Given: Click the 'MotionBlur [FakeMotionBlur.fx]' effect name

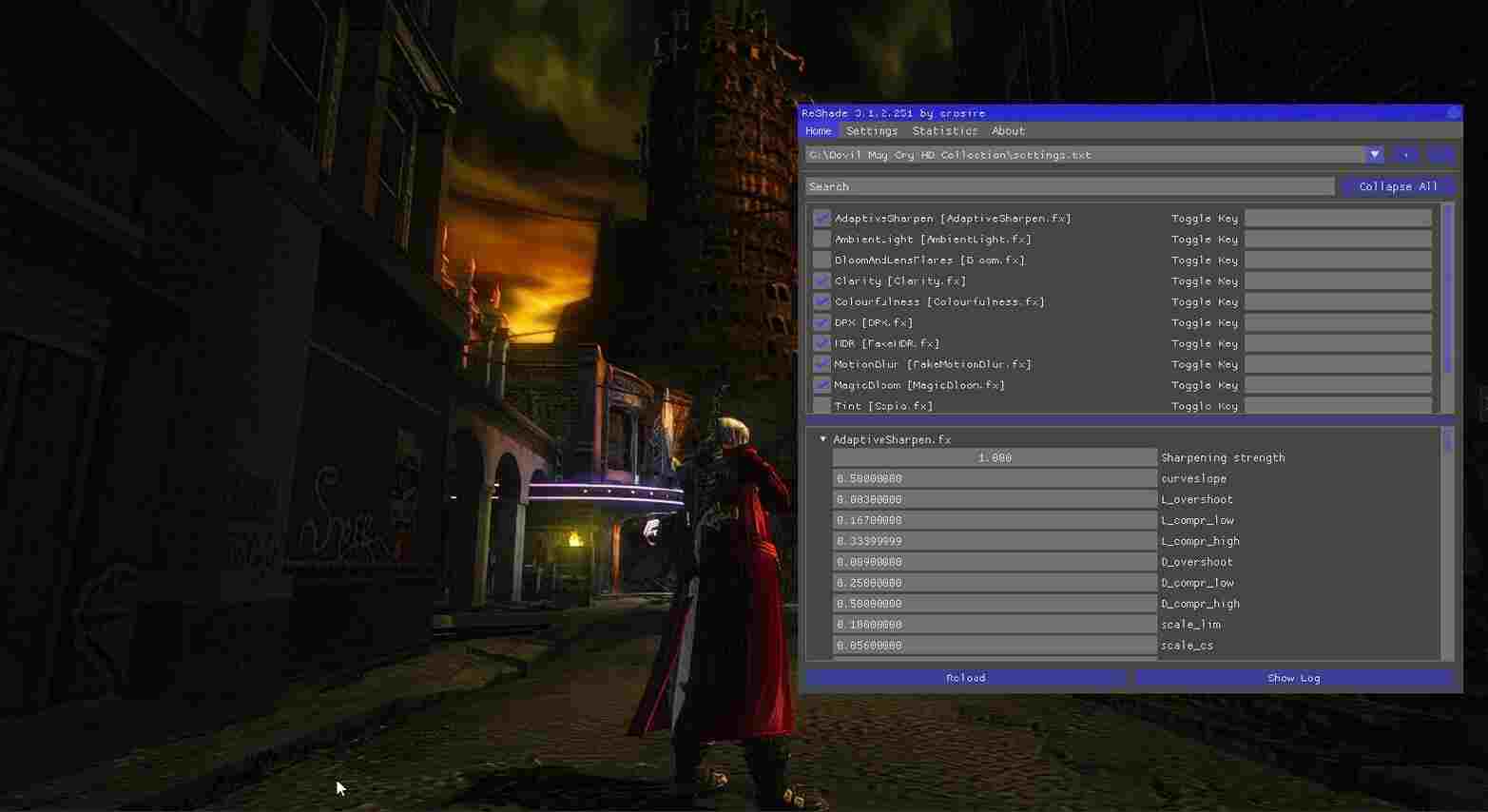Looking at the screenshot, I should (933, 365).
